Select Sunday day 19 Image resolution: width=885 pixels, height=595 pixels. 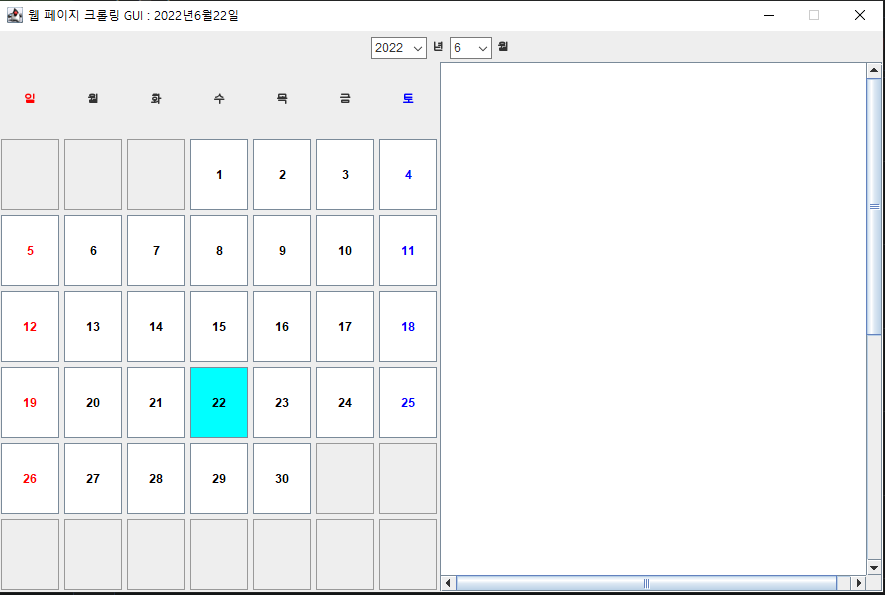pos(30,402)
